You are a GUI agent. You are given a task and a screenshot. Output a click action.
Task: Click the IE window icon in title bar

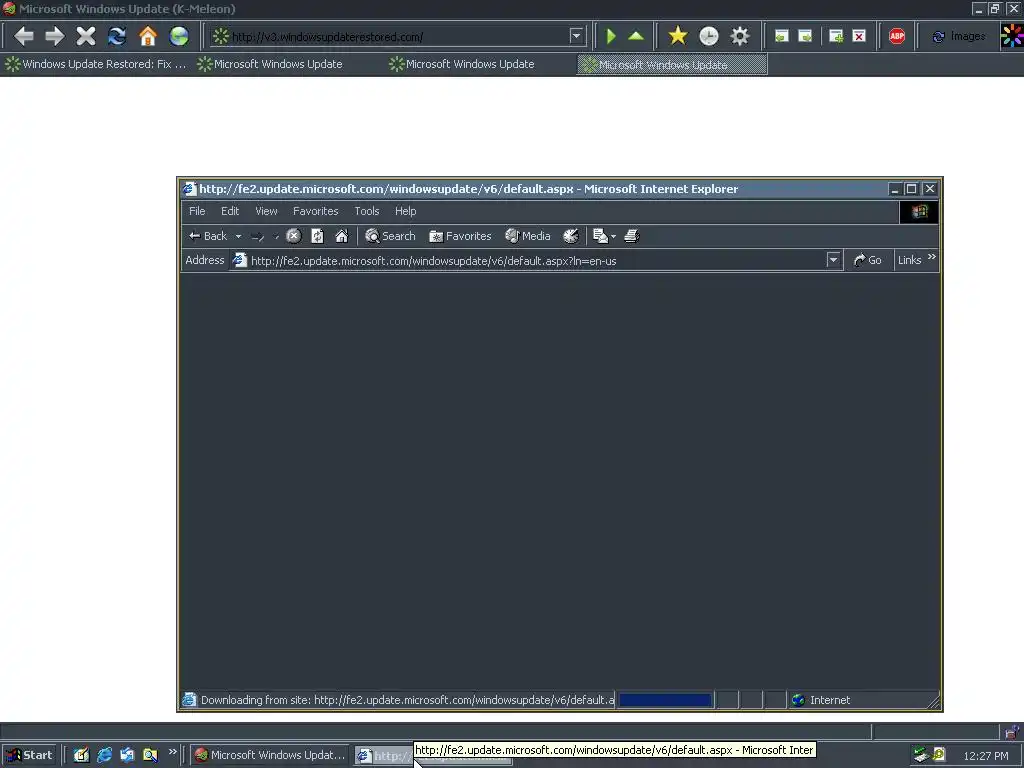tap(189, 189)
